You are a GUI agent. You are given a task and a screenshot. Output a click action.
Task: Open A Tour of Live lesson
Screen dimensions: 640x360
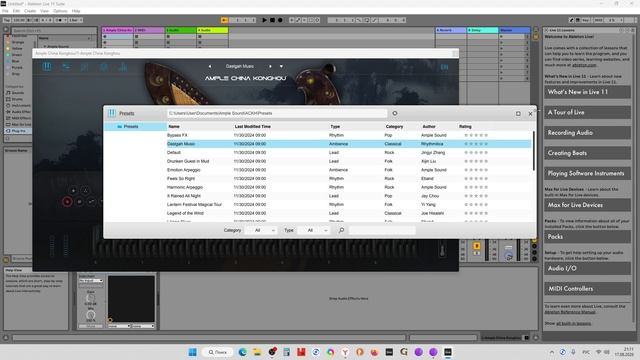[587, 112]
